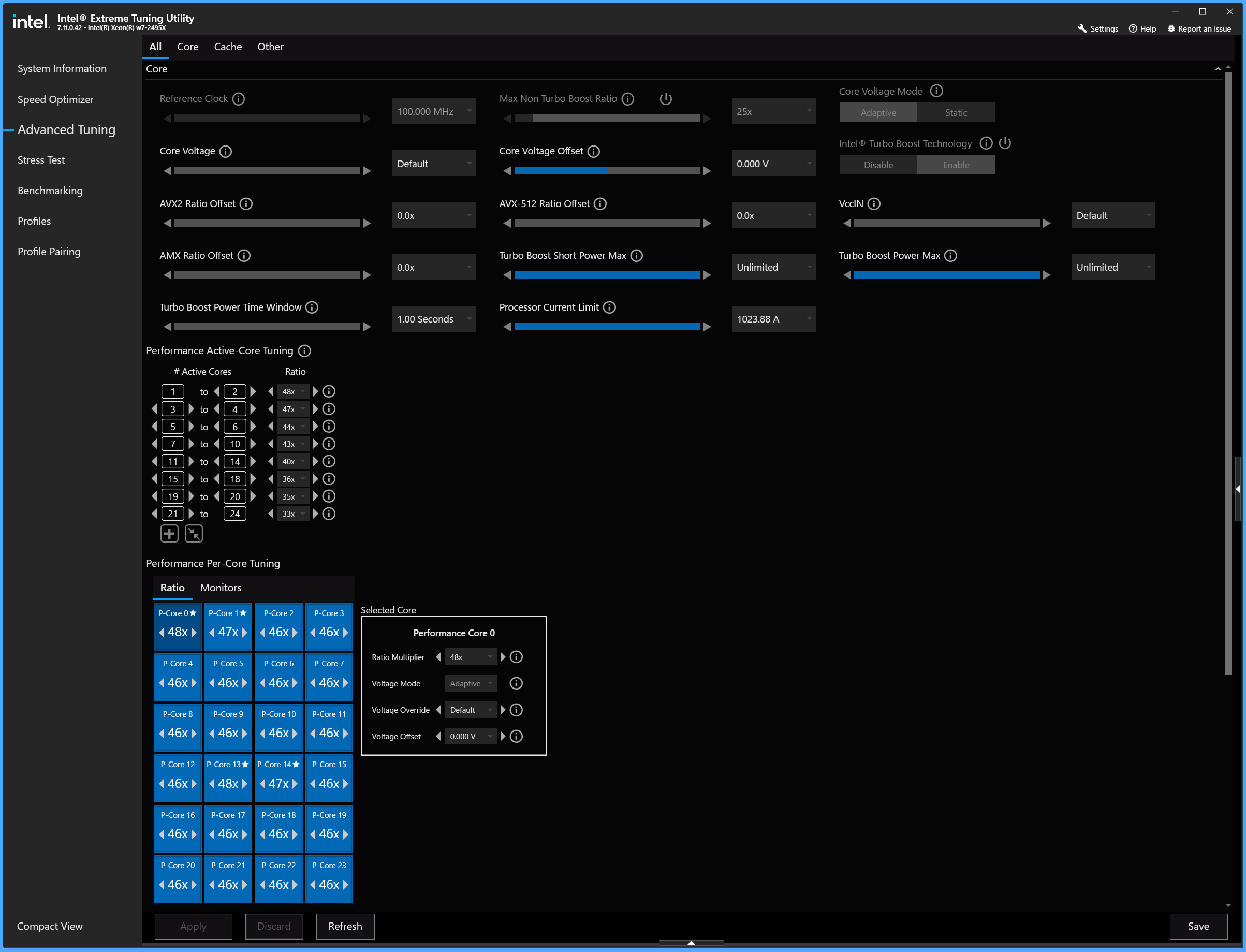This screenshot has height=952, width=1246.
Task: Click Turbo Boost Technology power reset icon
Action: pos(1005,143)
